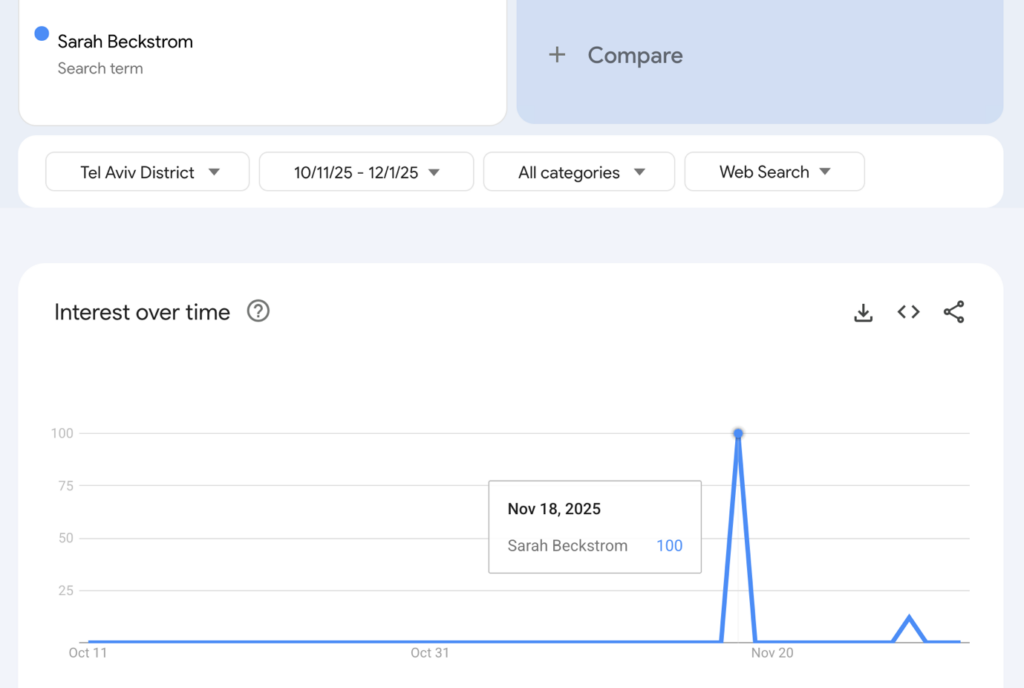1024x688 pixels.
Task: Click the Oct 31 axis label
Action: 429,653
